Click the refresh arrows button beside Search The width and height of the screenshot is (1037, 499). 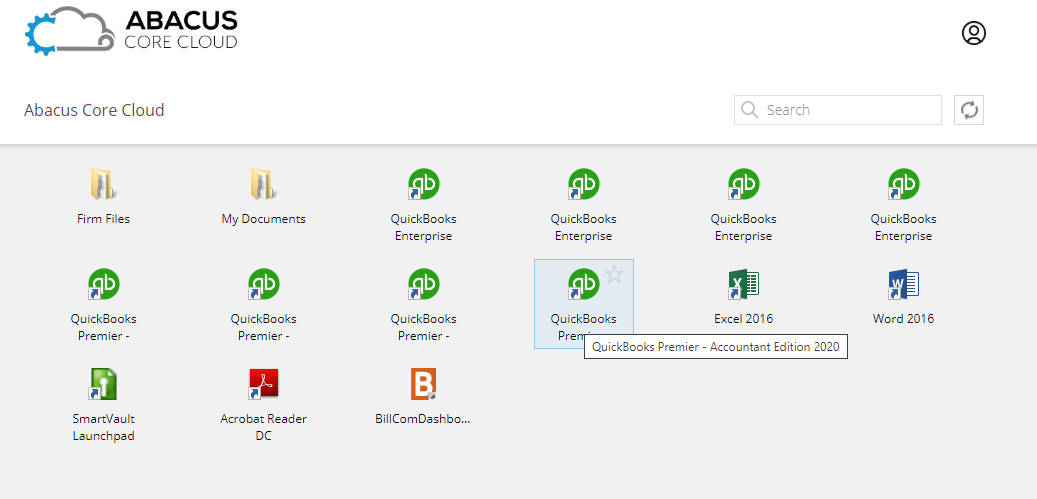(x=969, y=110)
